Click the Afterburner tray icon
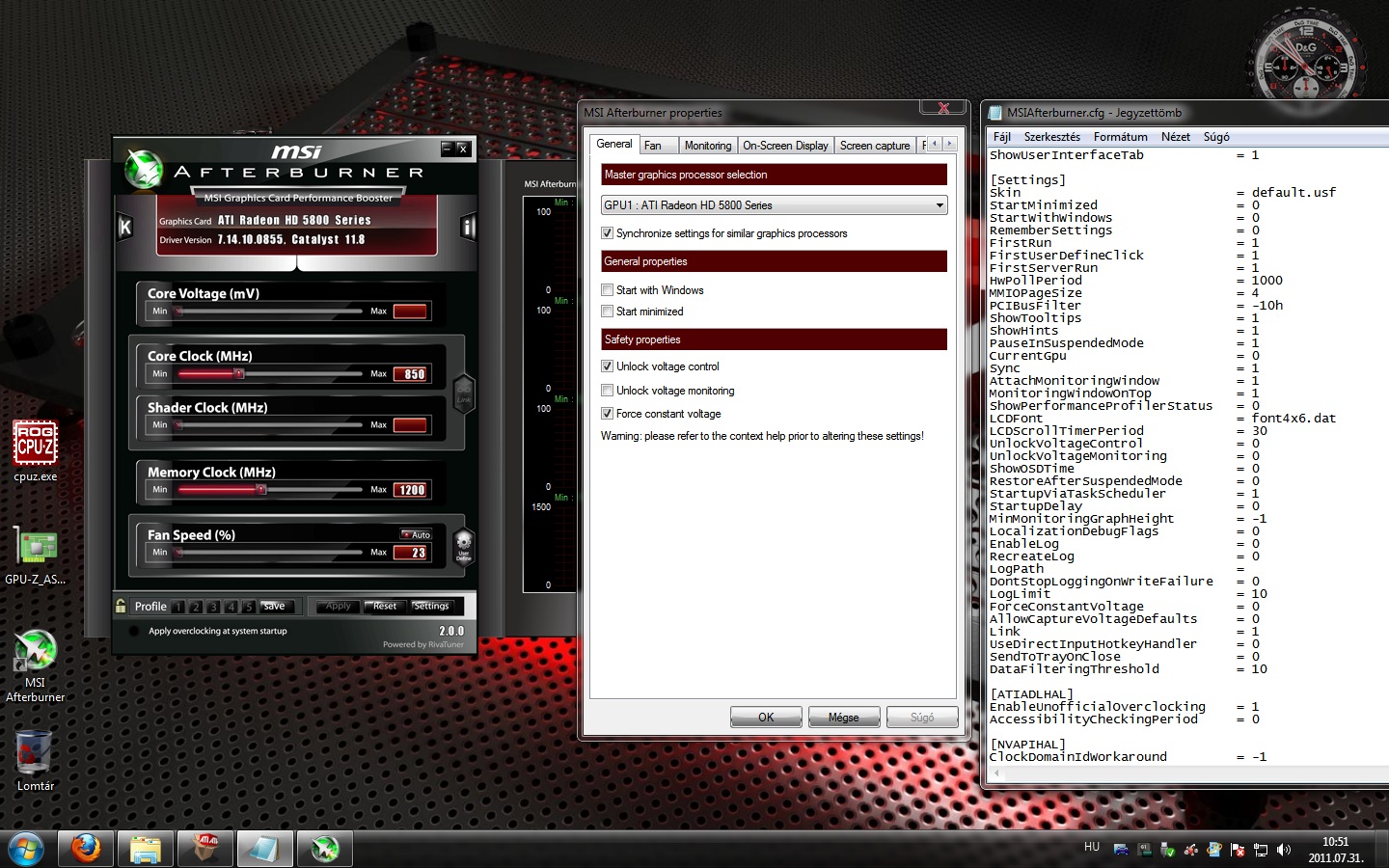Screen dimensions: 1389x868 [x=1190, y=850]
